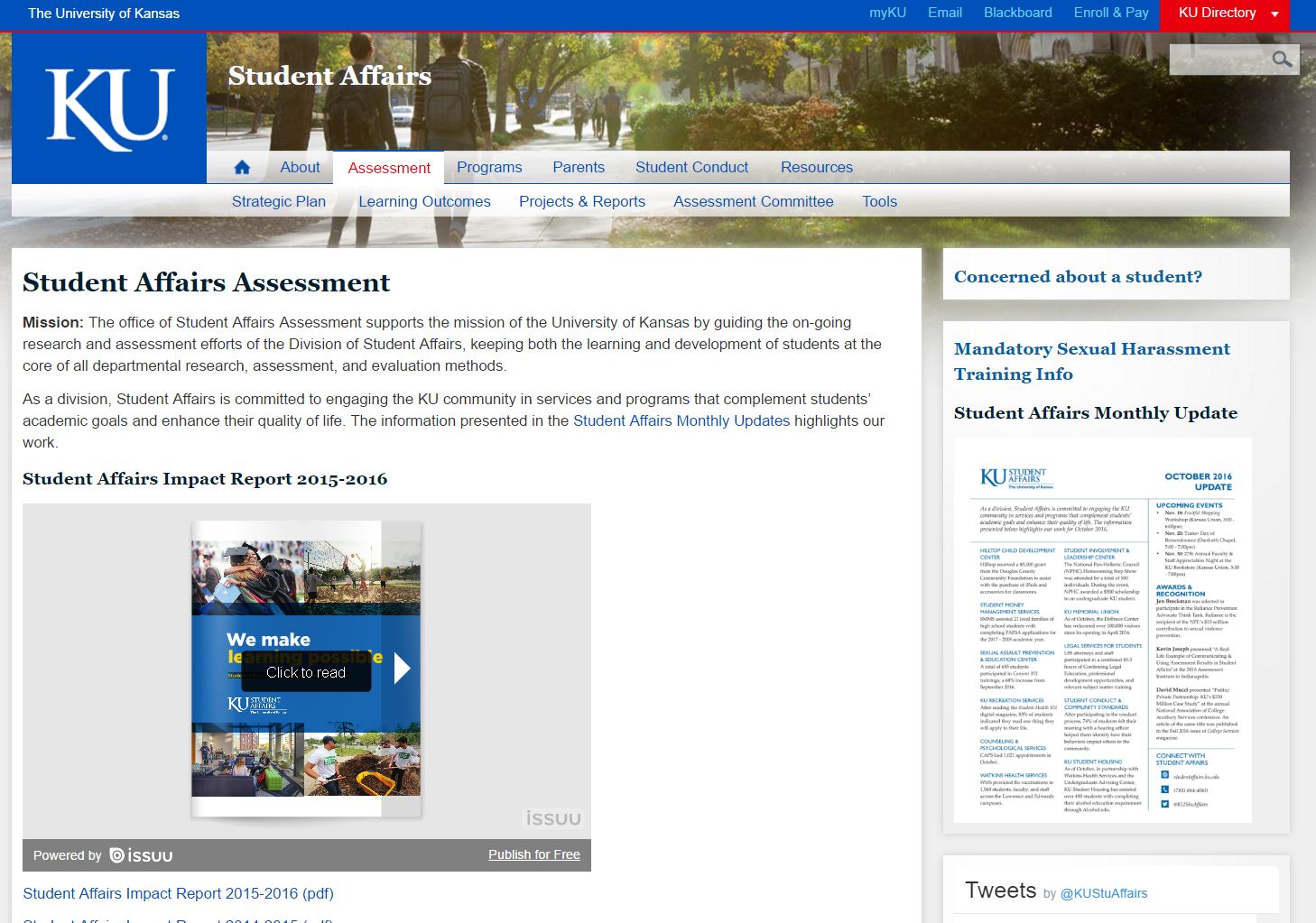Viewport: 1316px width, 923px height.
Task: Click the Home icon in navigation bar
Action: 242,168
